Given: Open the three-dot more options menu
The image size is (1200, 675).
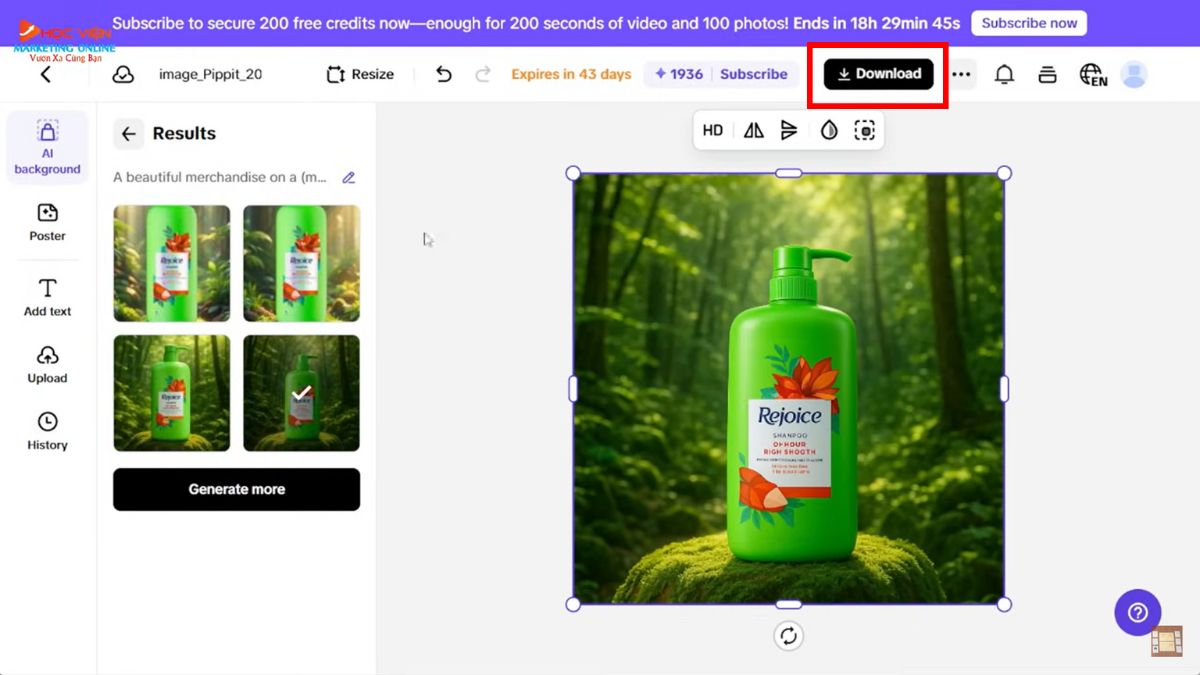Looking at the screenshot, I should pos(961,74).
